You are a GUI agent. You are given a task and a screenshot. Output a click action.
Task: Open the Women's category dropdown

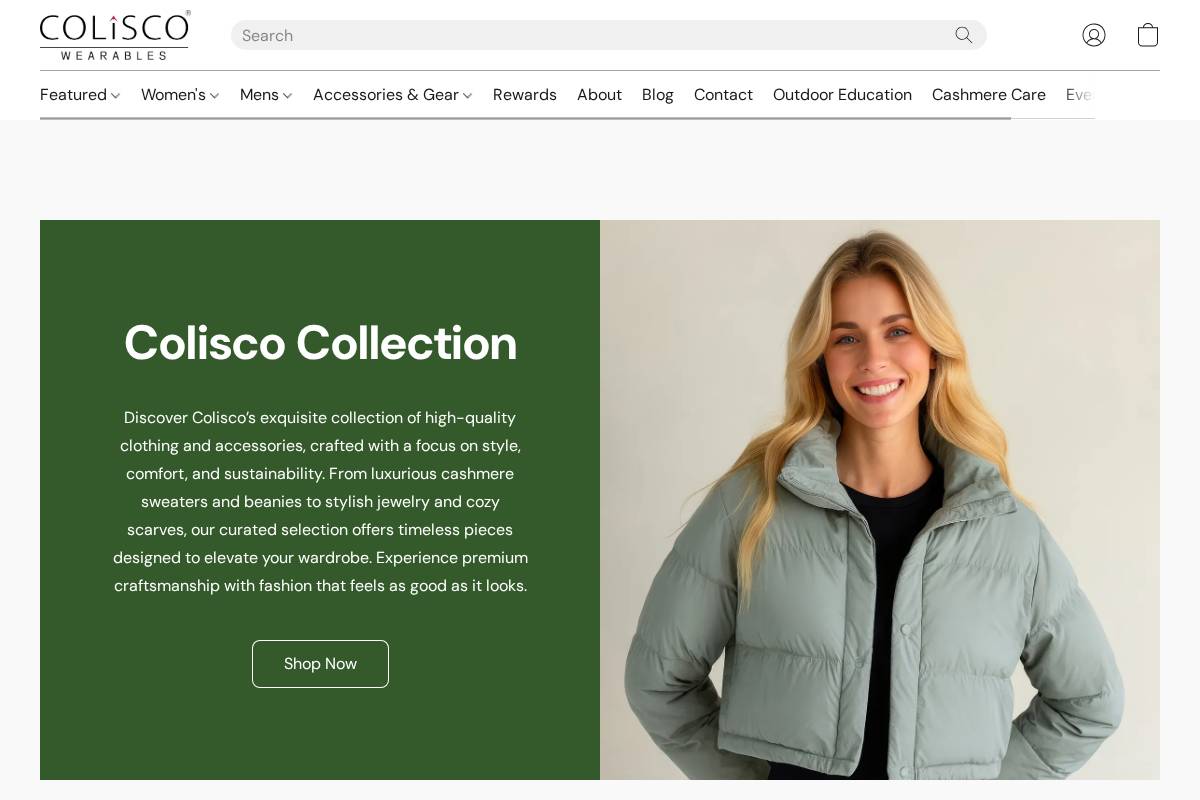point(180,95)
